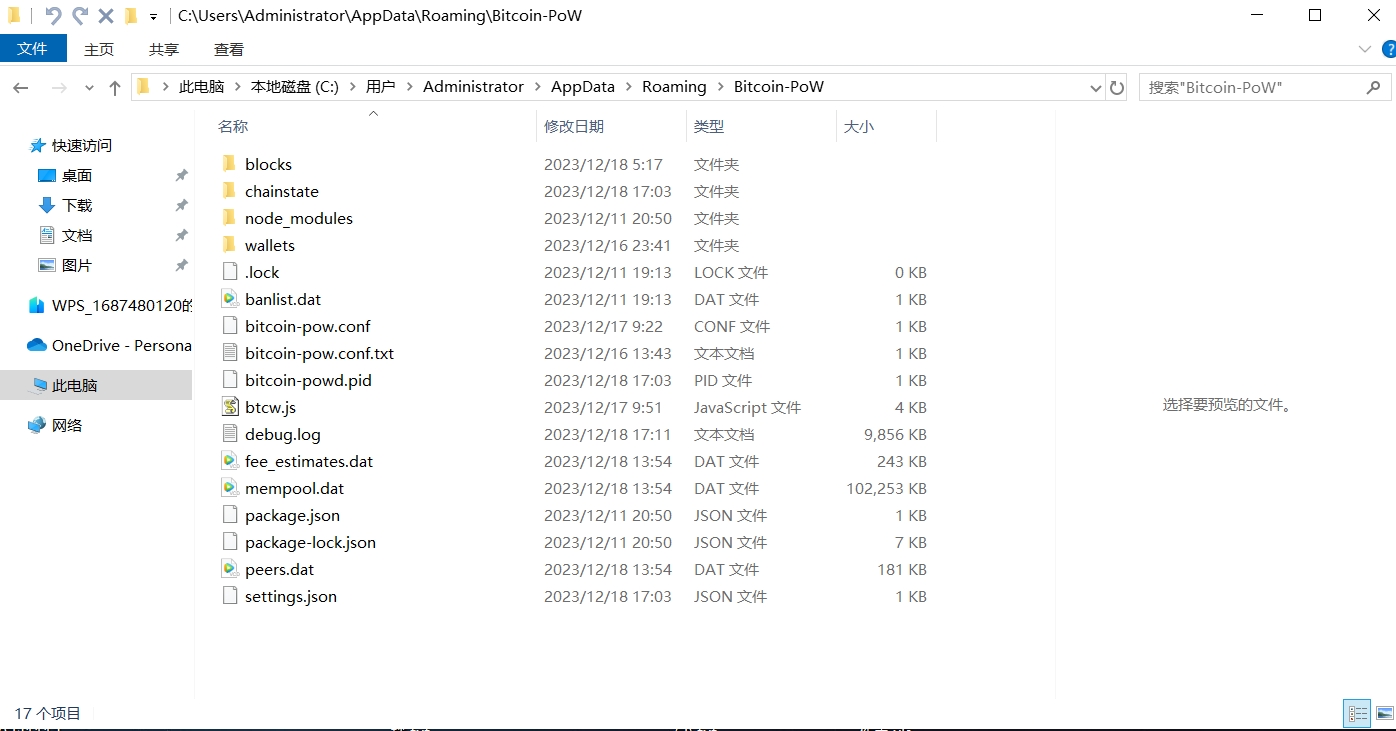The width and height of the screenshot is (1396, 731).
Task: Click the redo icon in the title bar
Action: (80, 15)
